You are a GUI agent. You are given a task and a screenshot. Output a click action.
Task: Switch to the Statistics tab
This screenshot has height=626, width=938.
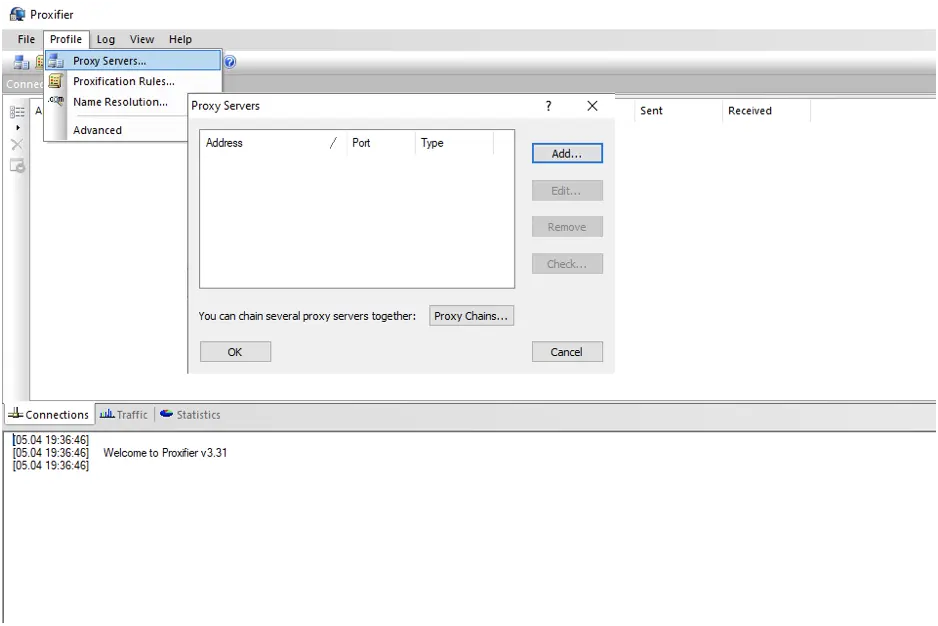(190, 414)
